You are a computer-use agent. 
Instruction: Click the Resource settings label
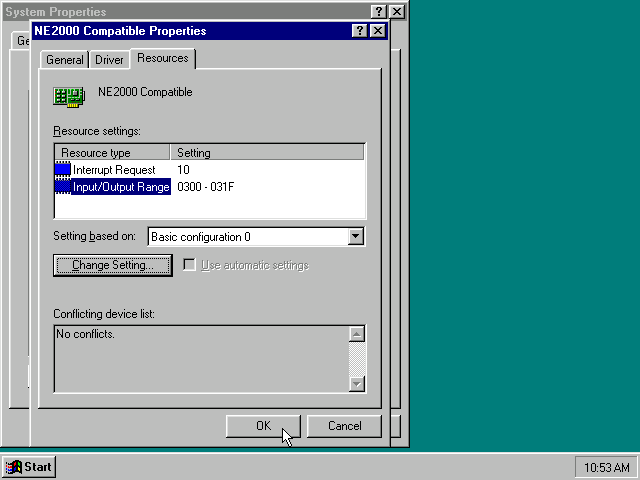click(x=97, y=131)
